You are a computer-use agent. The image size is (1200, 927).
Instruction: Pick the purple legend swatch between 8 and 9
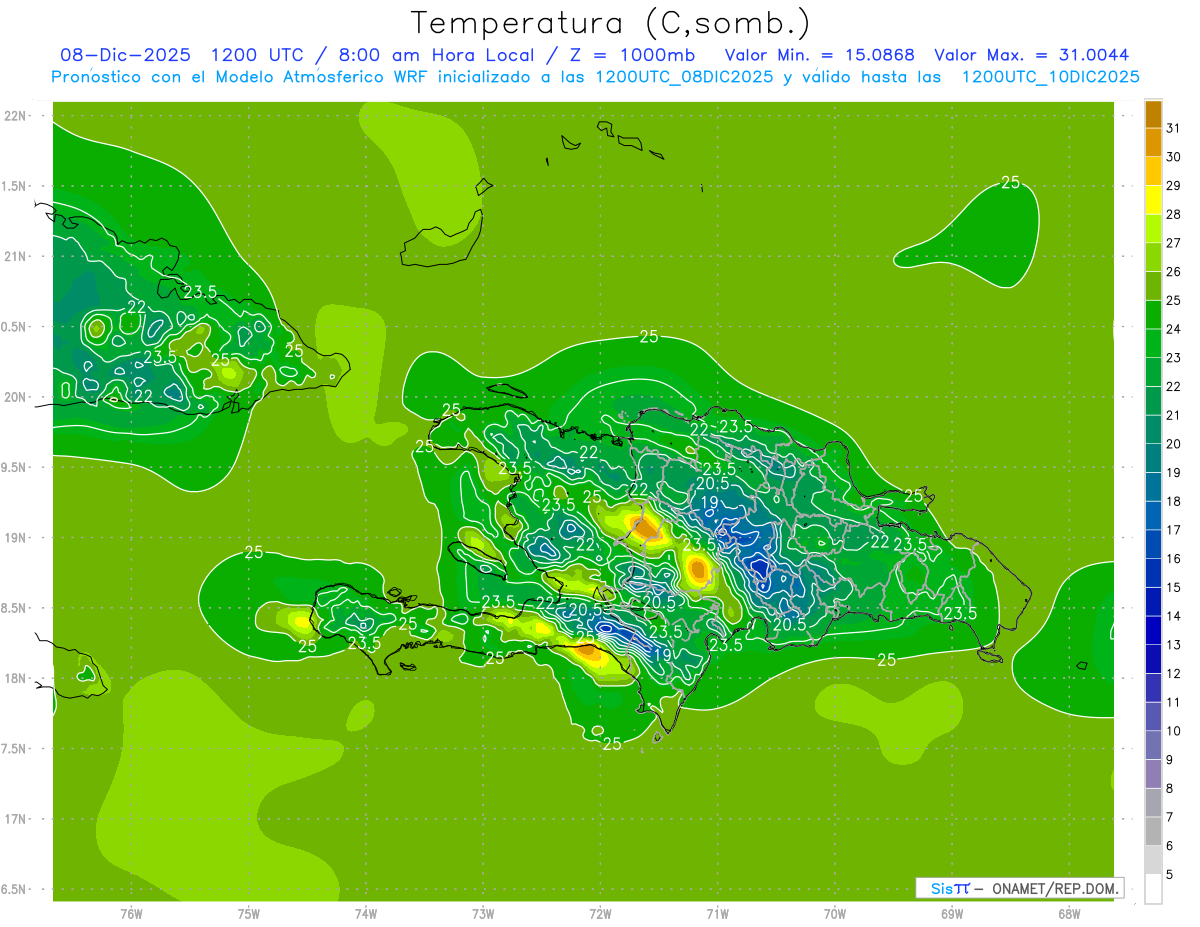[1153, 774]
